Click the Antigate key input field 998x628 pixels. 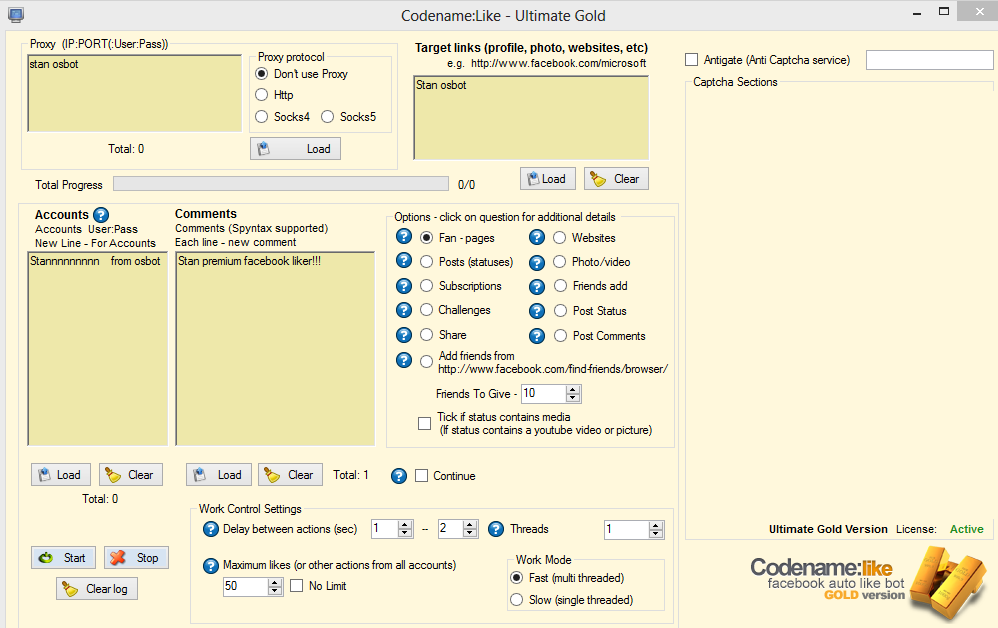click(930, 60)
